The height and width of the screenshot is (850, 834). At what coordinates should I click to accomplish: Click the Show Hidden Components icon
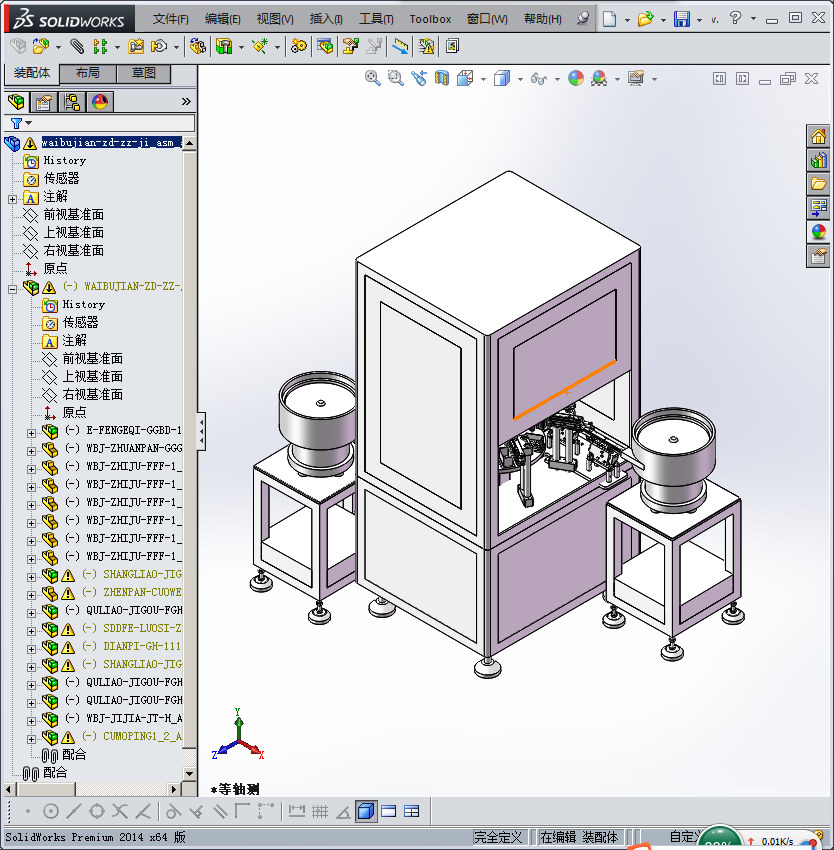coord(198,47)
